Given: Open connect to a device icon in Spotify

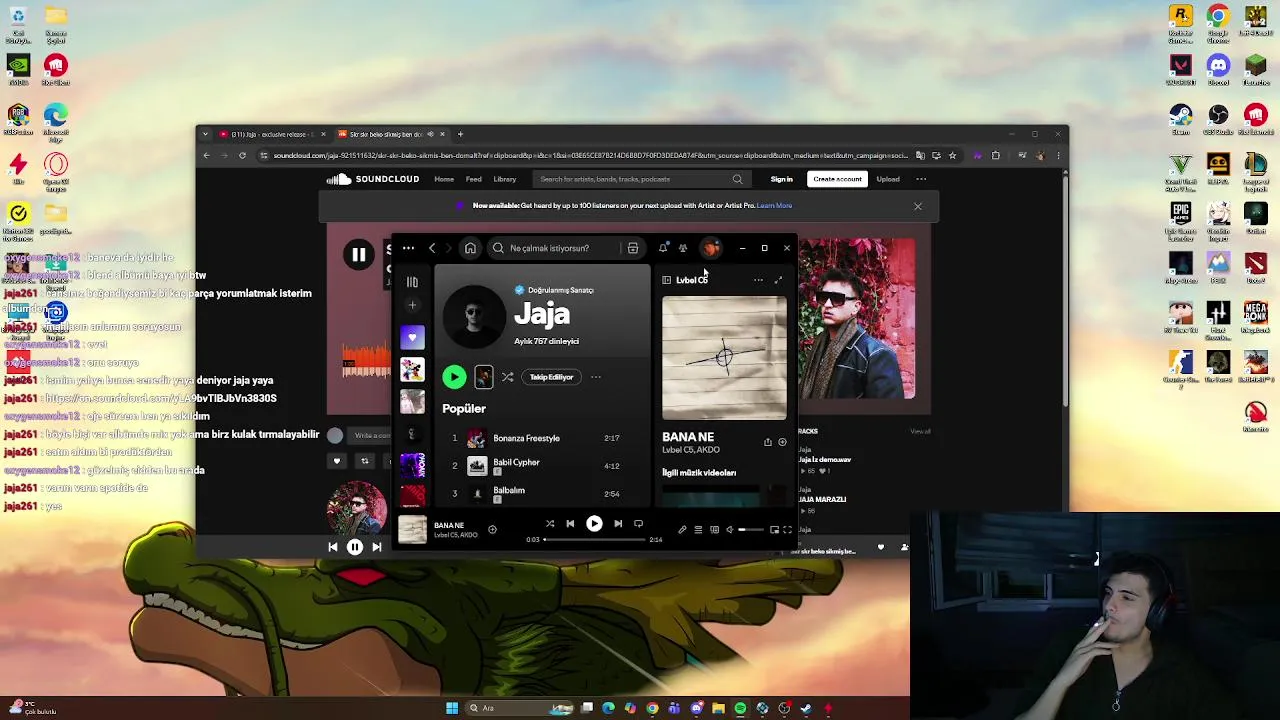Looking at the screenshot, I should point(714,530).
